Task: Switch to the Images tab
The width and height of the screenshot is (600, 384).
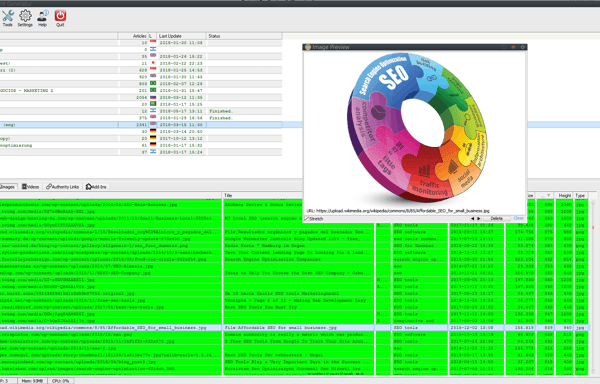Action: pos(8,187)
